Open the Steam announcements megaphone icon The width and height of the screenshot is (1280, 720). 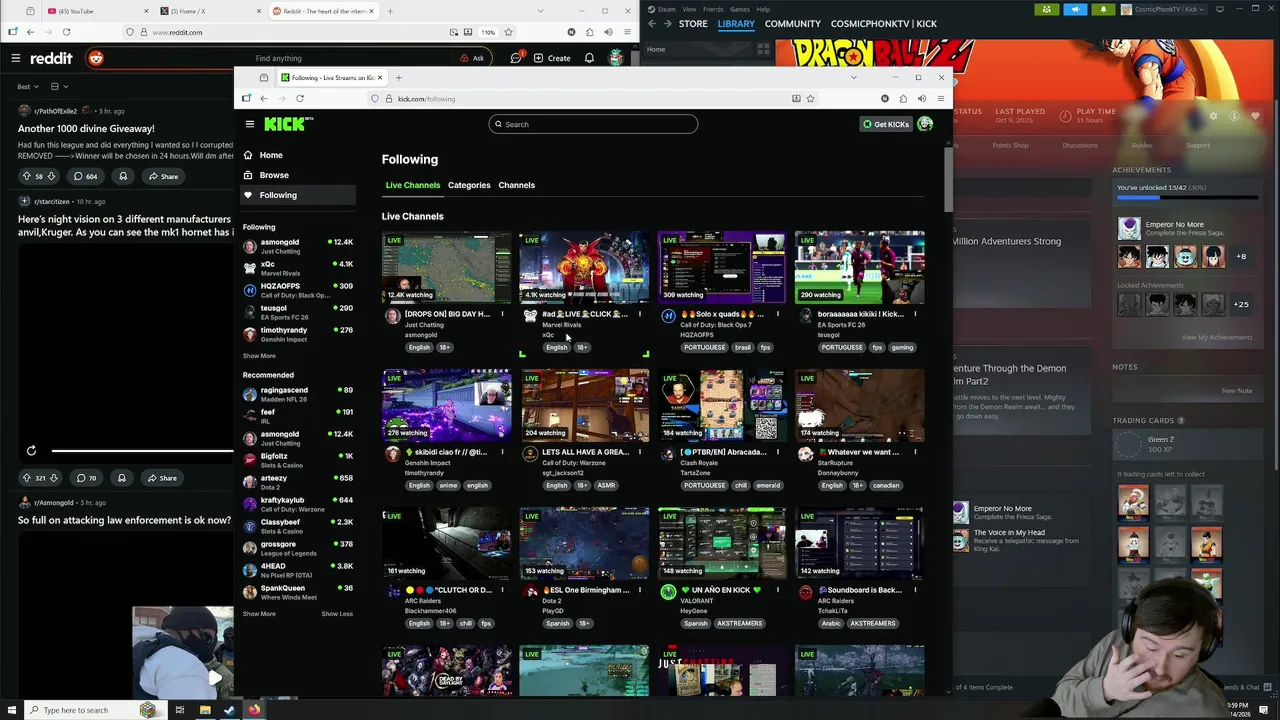pos(1075,9)
